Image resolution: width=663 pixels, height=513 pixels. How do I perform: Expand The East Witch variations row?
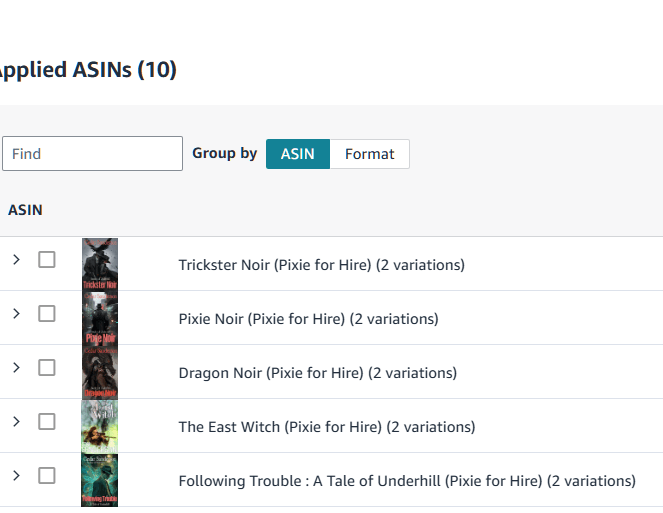click(16, 421)
